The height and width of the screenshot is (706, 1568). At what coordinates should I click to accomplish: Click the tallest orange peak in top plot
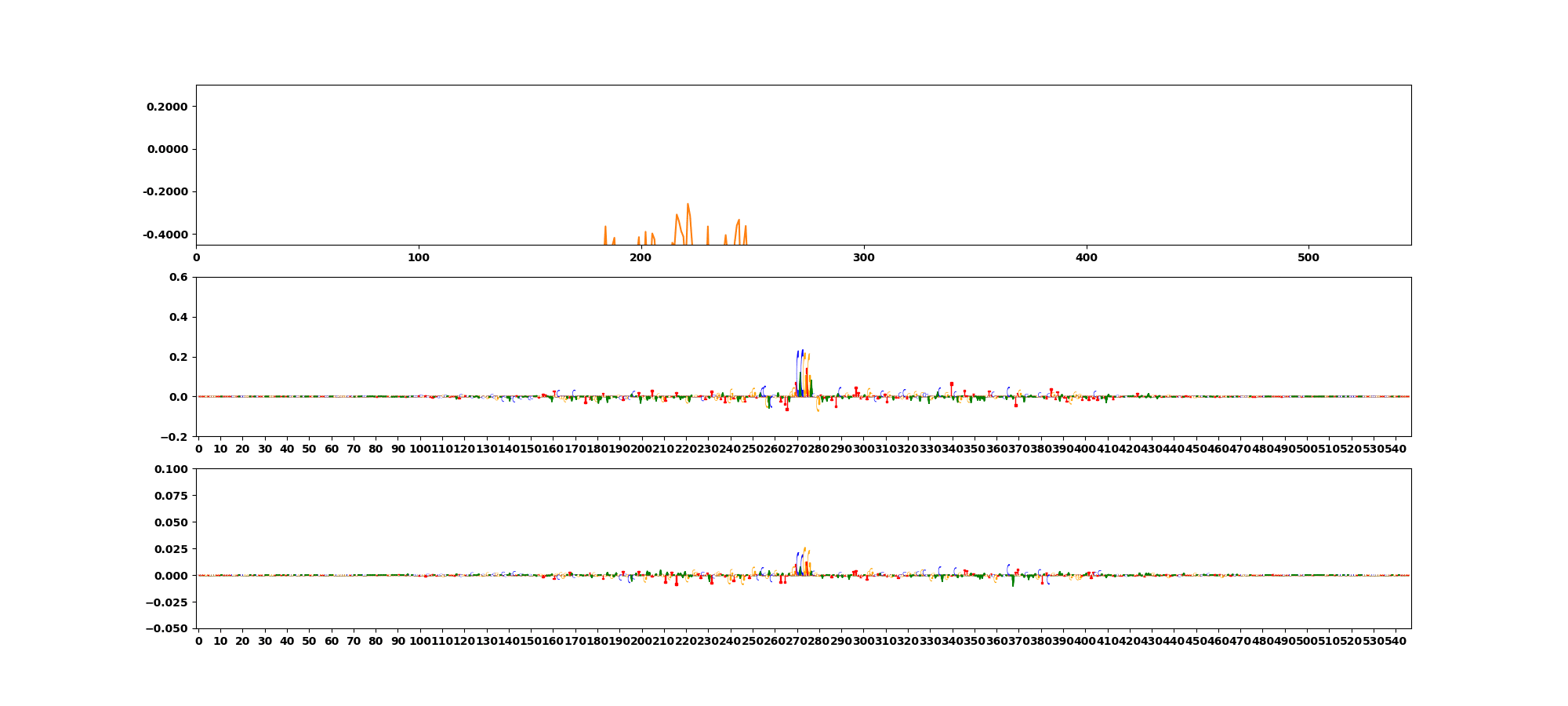click(688, 206)
